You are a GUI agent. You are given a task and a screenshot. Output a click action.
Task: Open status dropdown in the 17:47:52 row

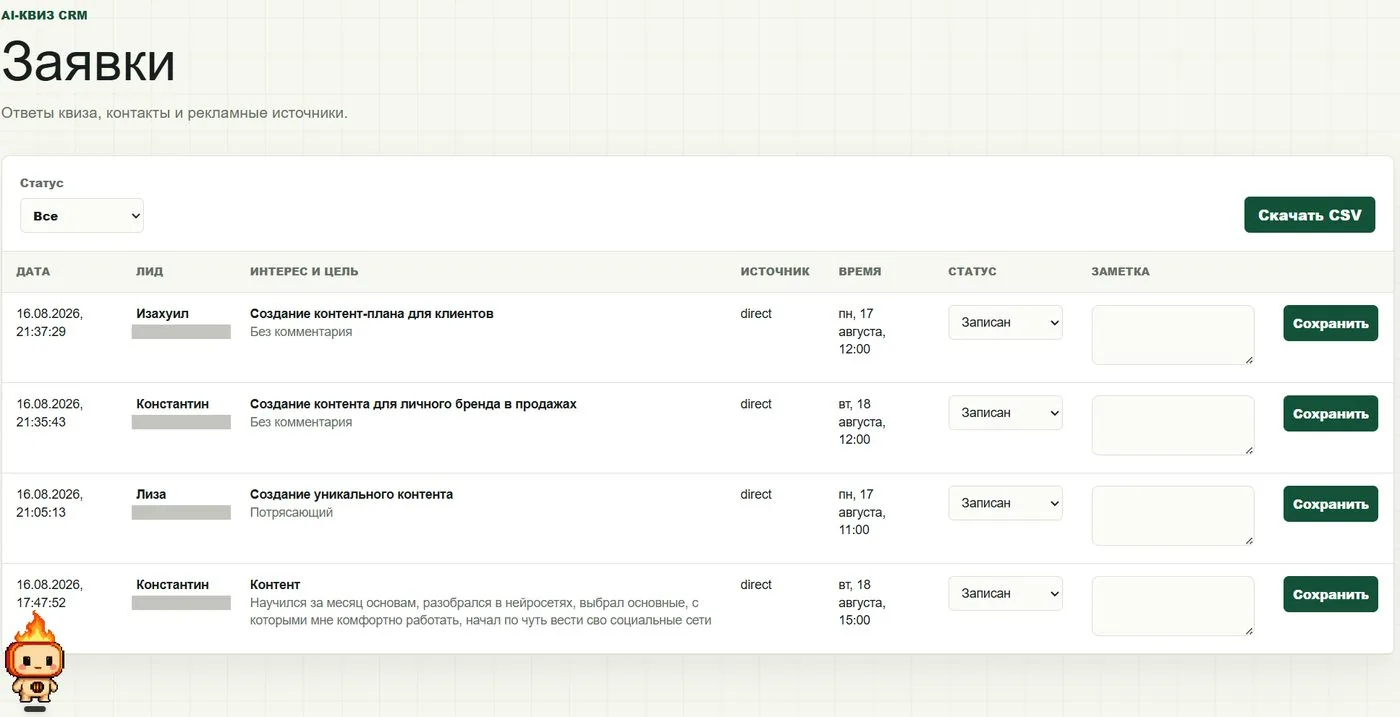coord(1005,593)
